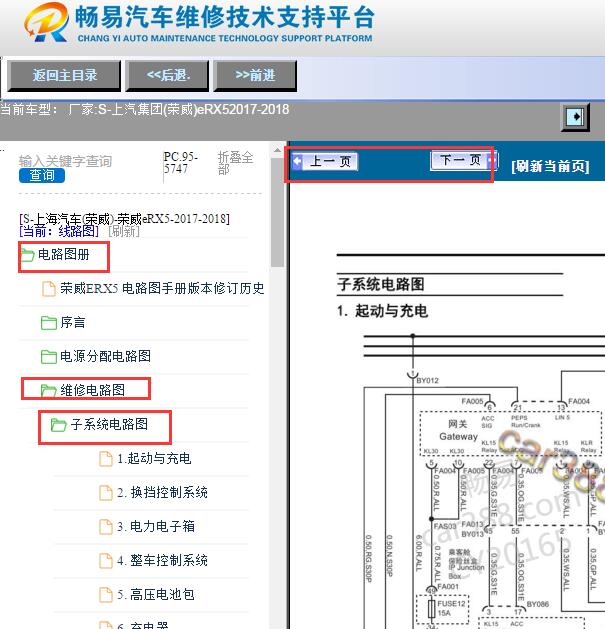Image resolution: width=605 pixels, height=629 pixels.
Task: Click the tree panel scroll-up arrow
Action: [277, 151]
